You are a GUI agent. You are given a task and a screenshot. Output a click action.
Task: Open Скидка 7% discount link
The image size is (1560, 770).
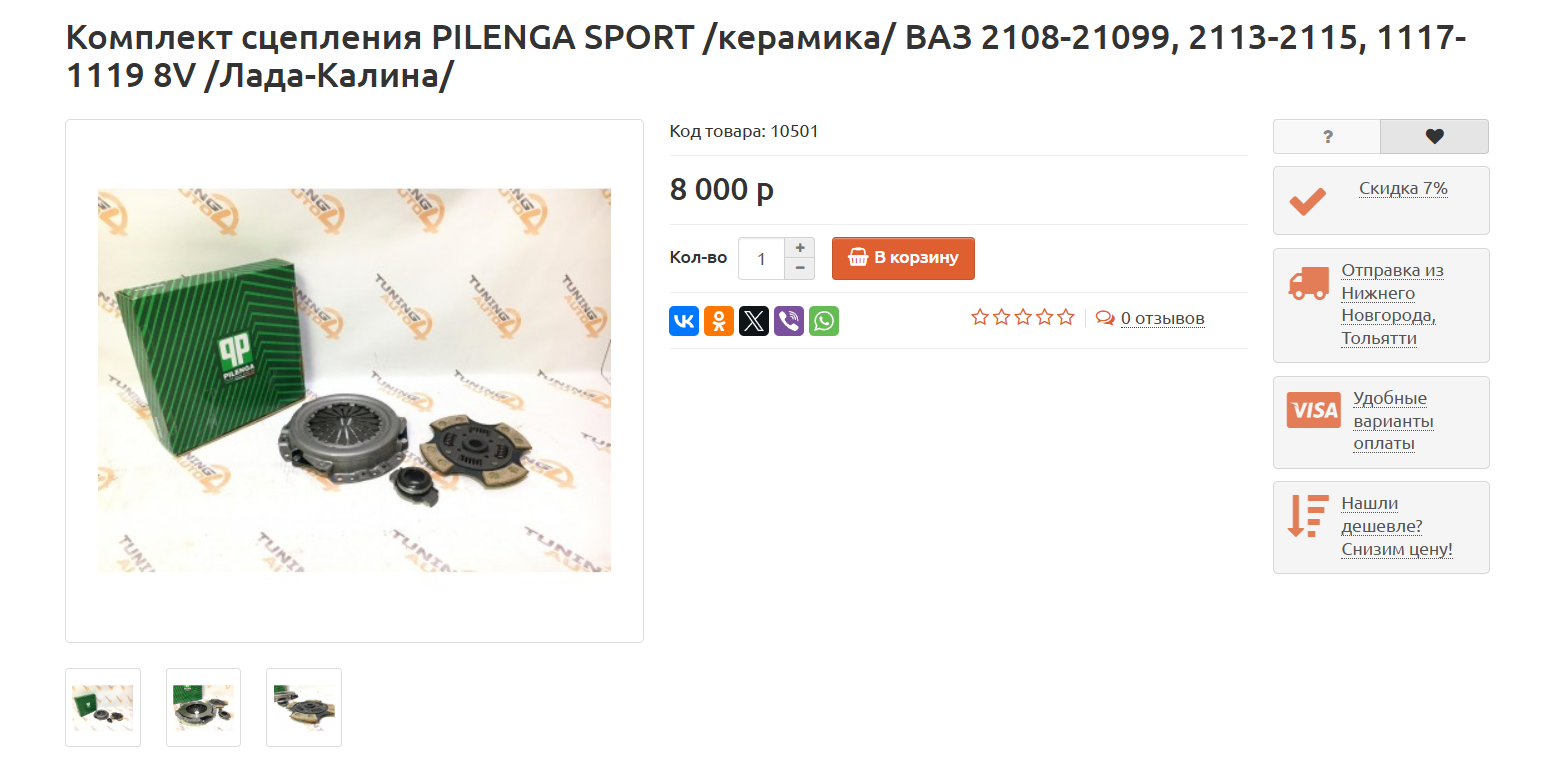pyautogui.click(x=1403, y=189)
